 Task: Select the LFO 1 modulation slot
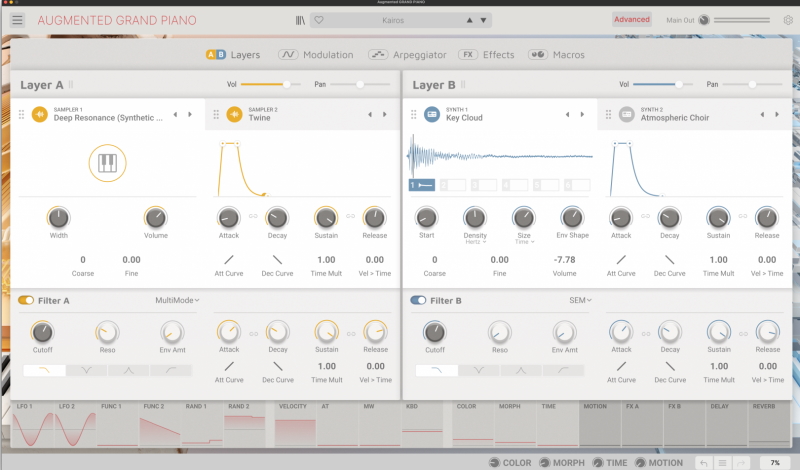33,424
